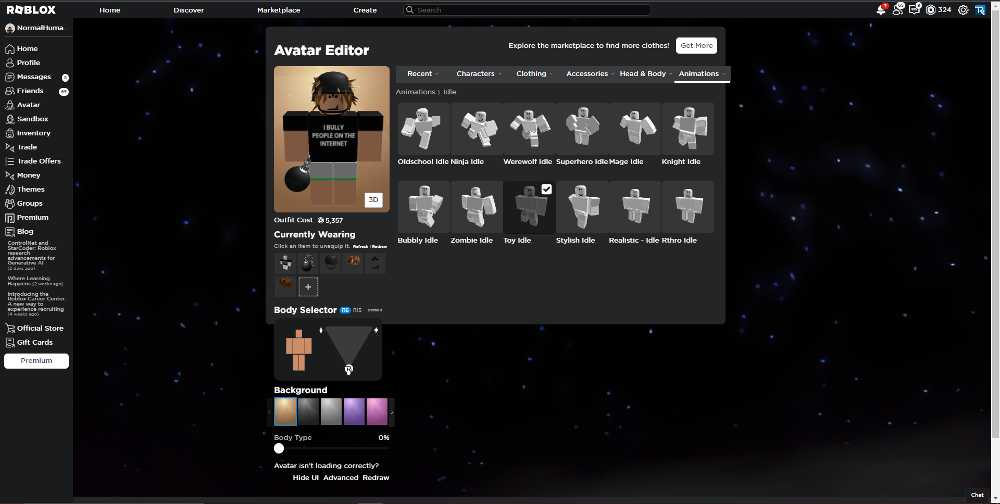Open the top-bar chat messages icon
The height and width of the screenshot is (504, 1000).
click(x=915, y=9)
